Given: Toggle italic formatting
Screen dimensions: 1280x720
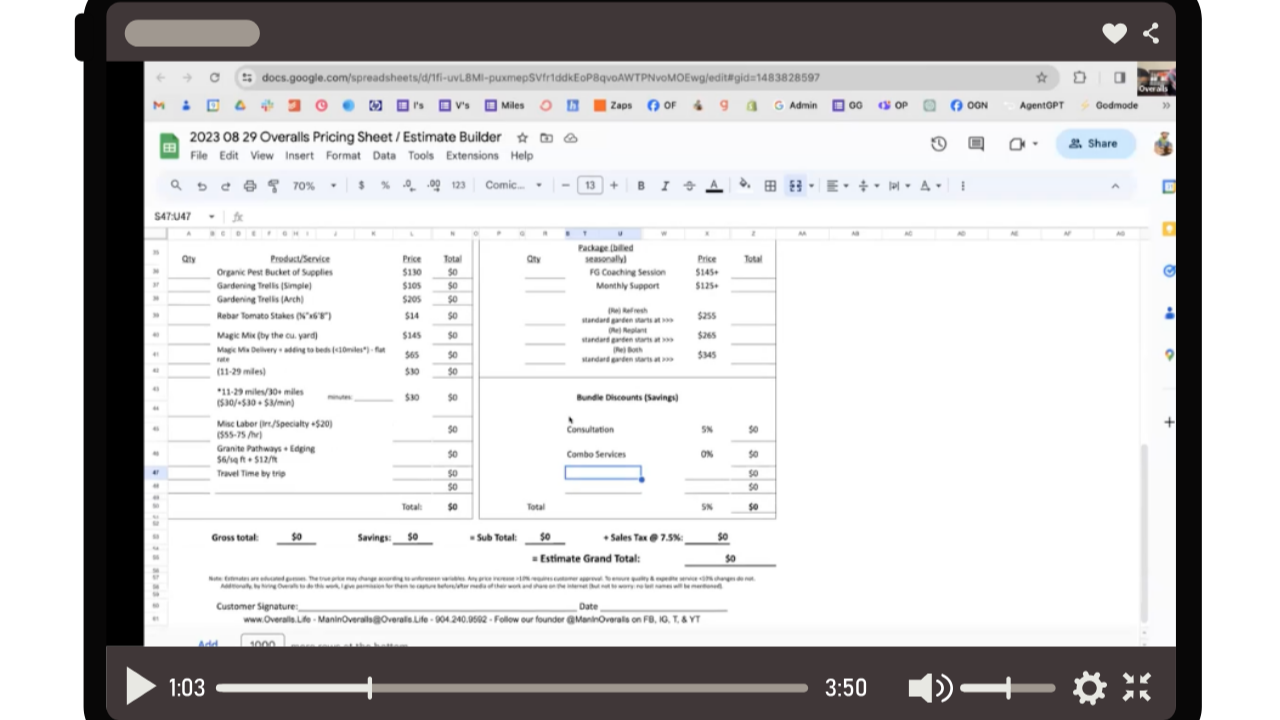Looking at the screenshot, I should coord(665,186).
